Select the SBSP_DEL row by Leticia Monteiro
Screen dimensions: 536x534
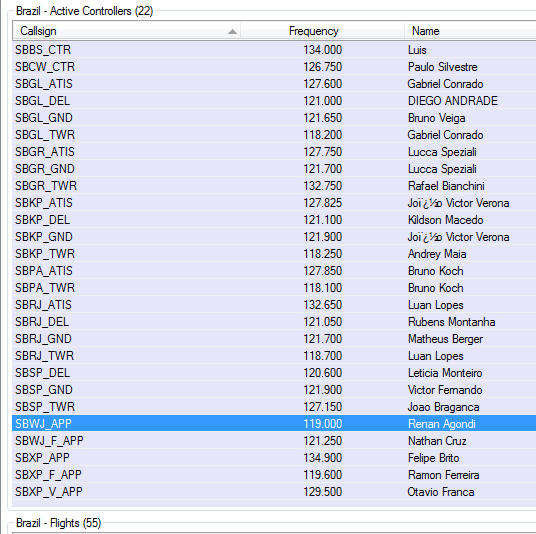pos(274,373)
